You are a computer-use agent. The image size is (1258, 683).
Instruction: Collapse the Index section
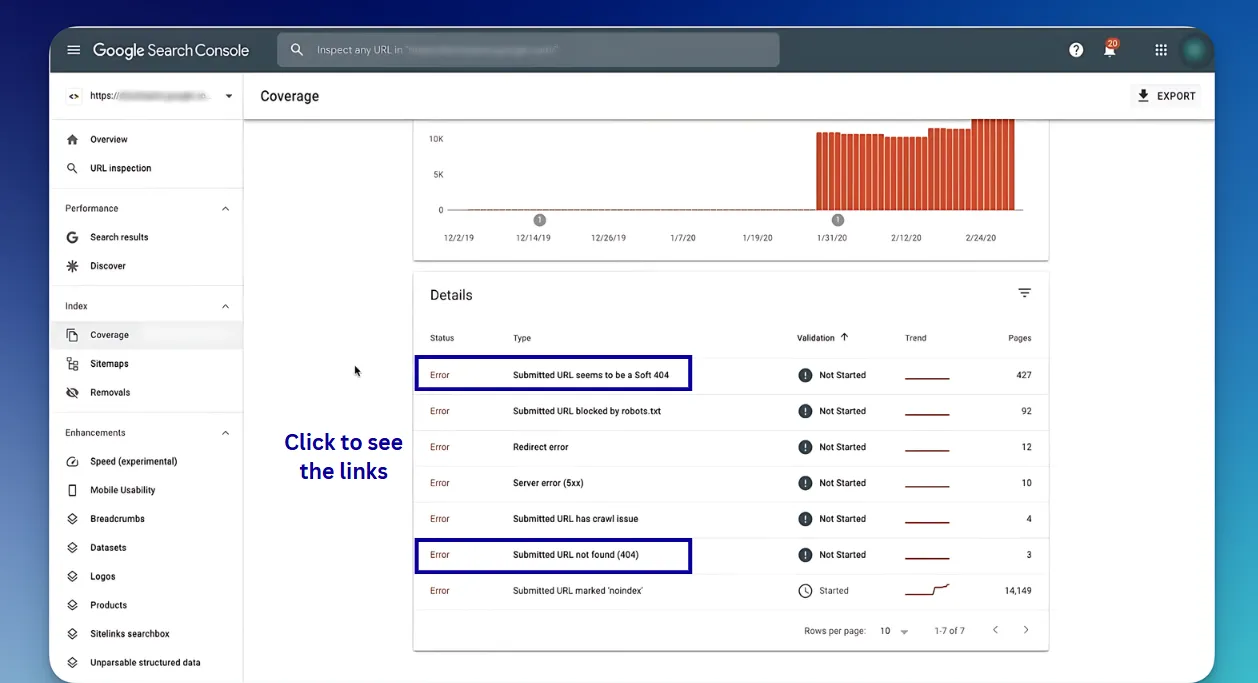(x=225, y=306)
